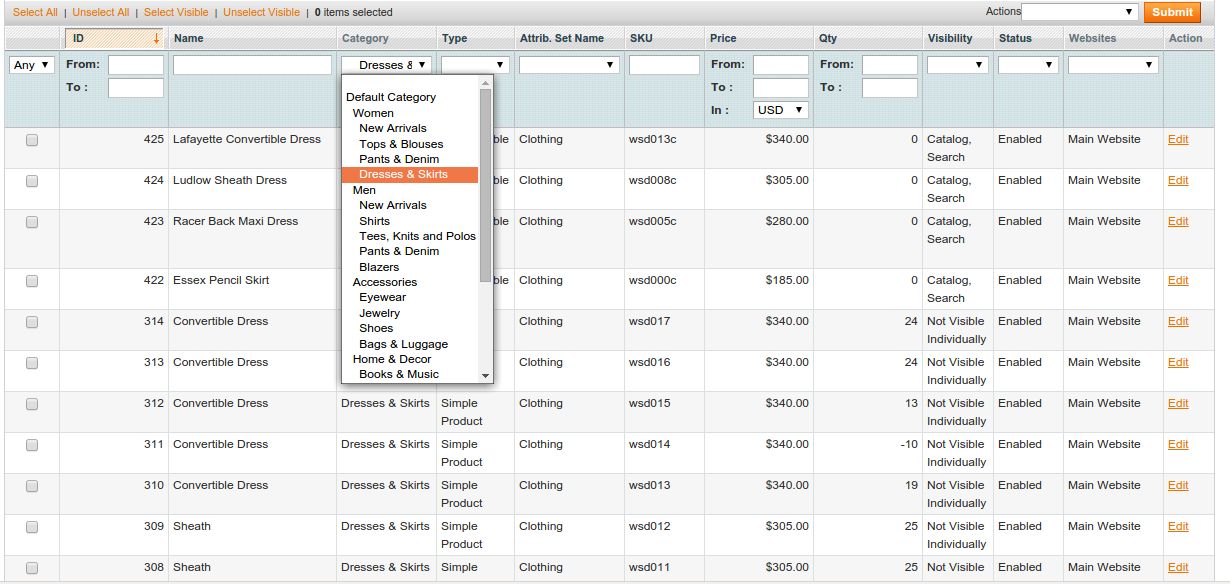This screenshot has width=1230, height=584.
Task: Focus the Name filter text field
Action: (x=252, y=65)
